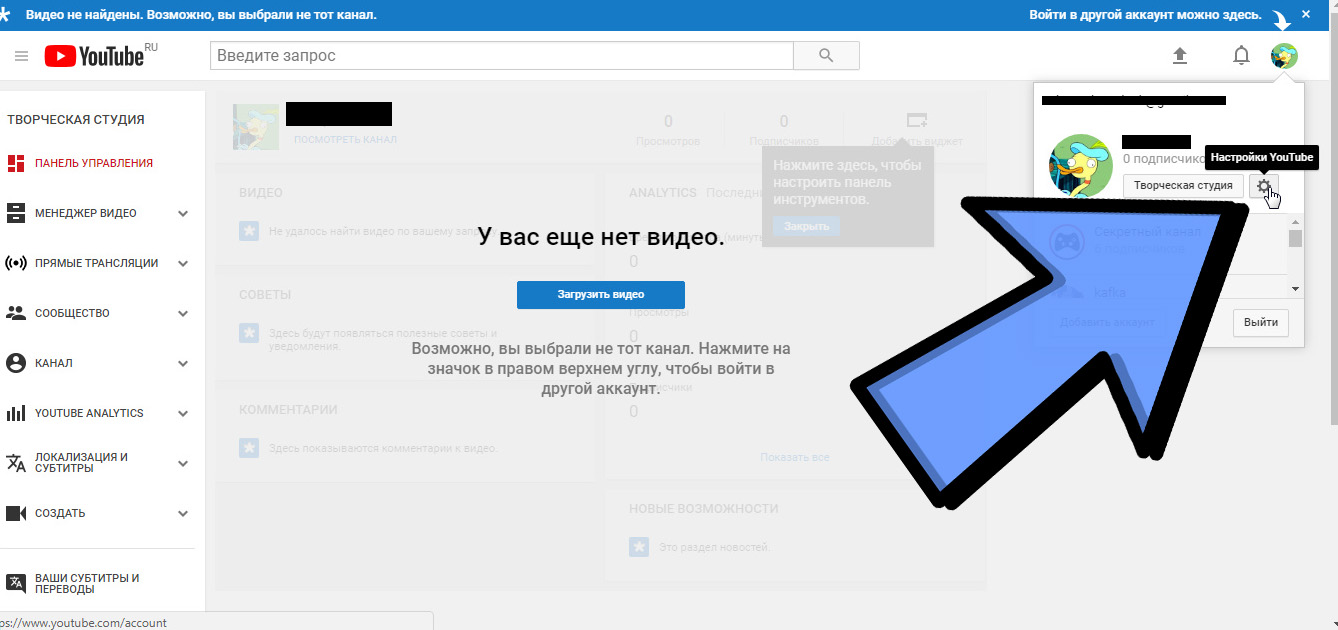Expand Прямые трансляции section

point(183,263)
